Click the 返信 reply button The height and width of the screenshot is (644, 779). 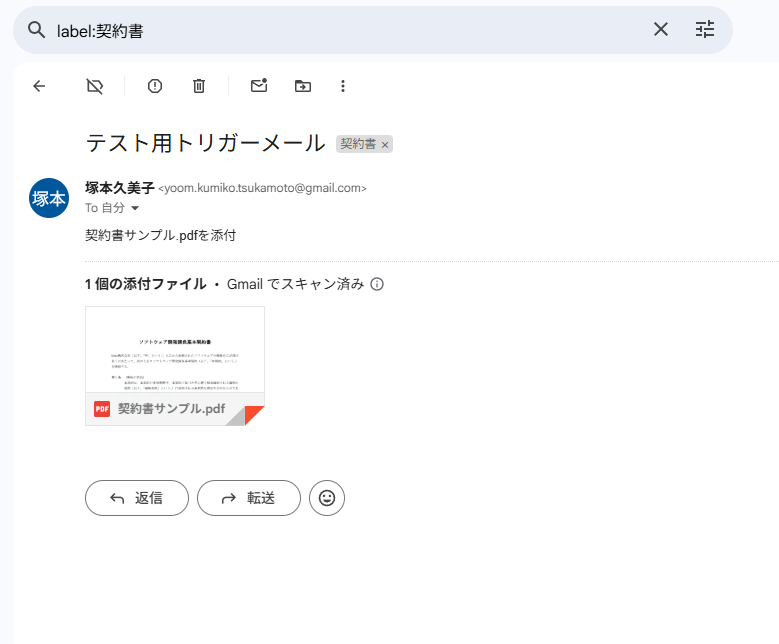137,498
